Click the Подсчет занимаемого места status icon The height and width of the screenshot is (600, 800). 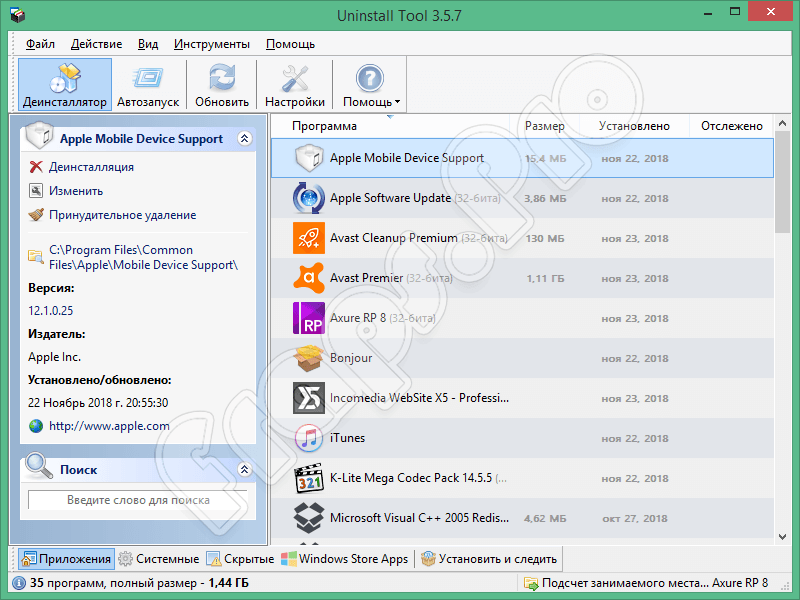coord(532,583)
